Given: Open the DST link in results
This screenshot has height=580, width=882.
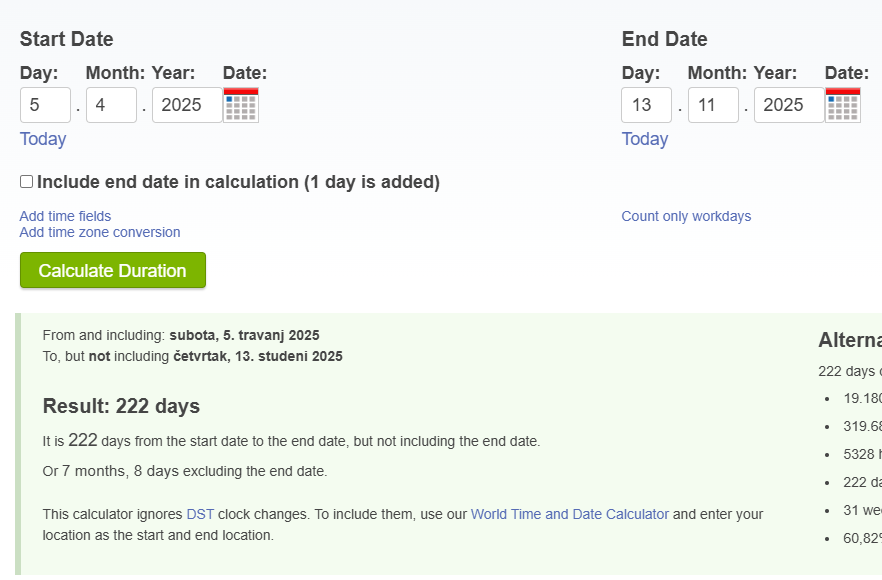Looking at the screenshot, I should click(x=200, y=514).
